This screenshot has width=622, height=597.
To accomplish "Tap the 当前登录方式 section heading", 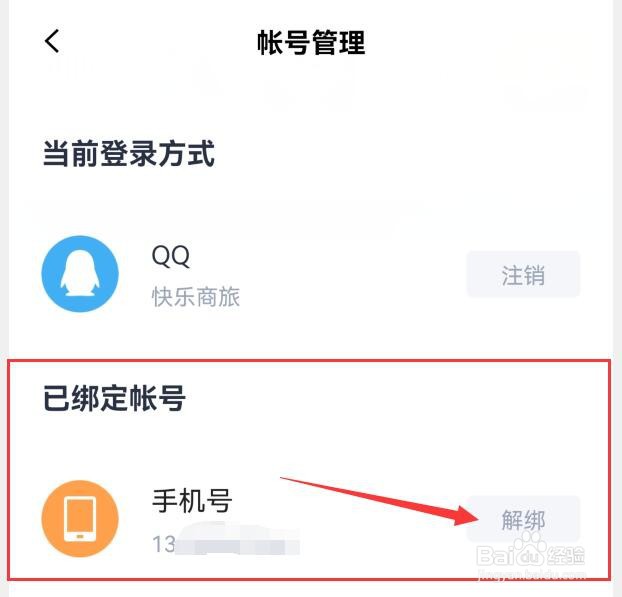I will pos(129,153).
